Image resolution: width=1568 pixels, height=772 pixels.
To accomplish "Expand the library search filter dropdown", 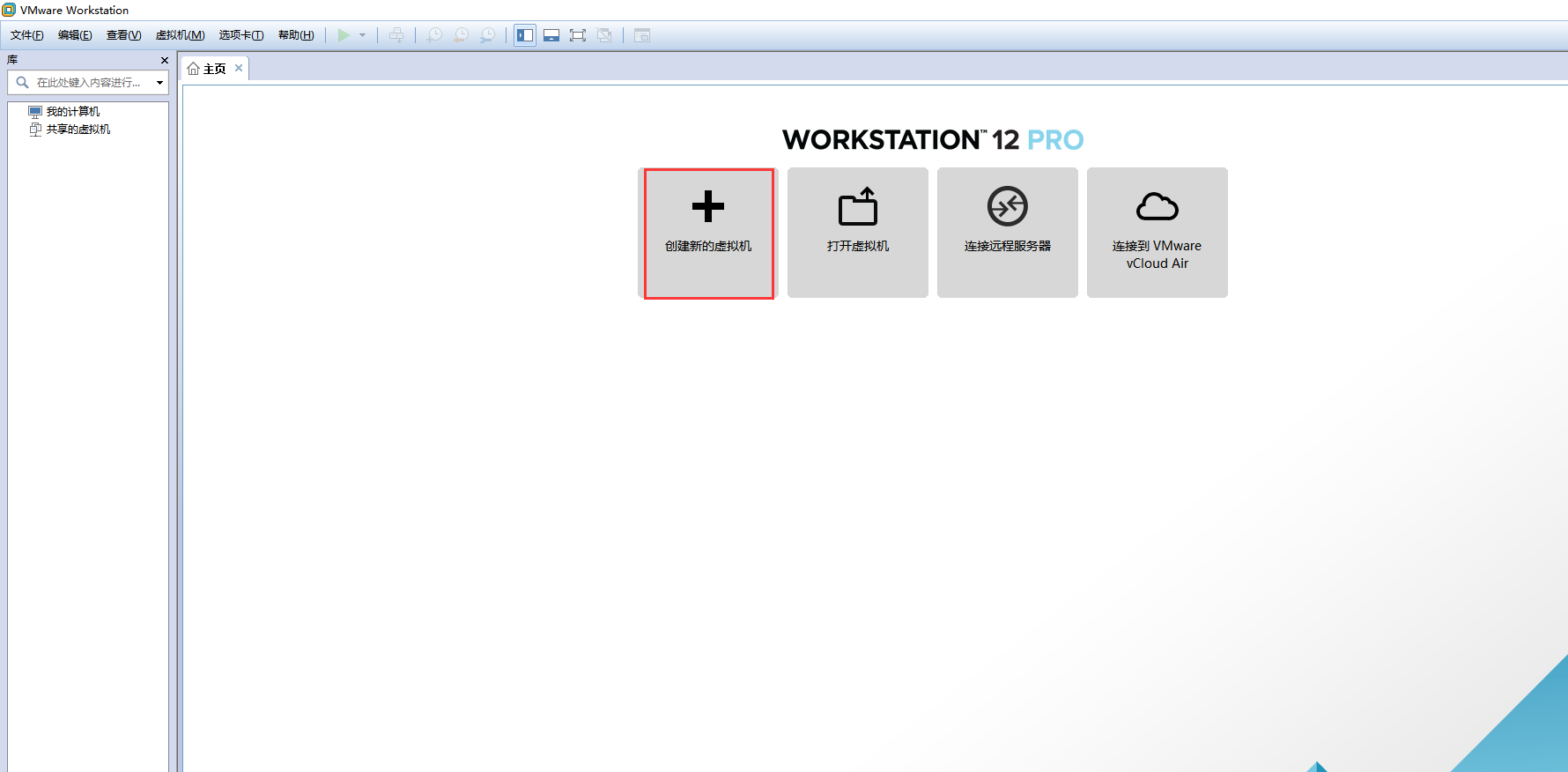I will click(159, 83).
